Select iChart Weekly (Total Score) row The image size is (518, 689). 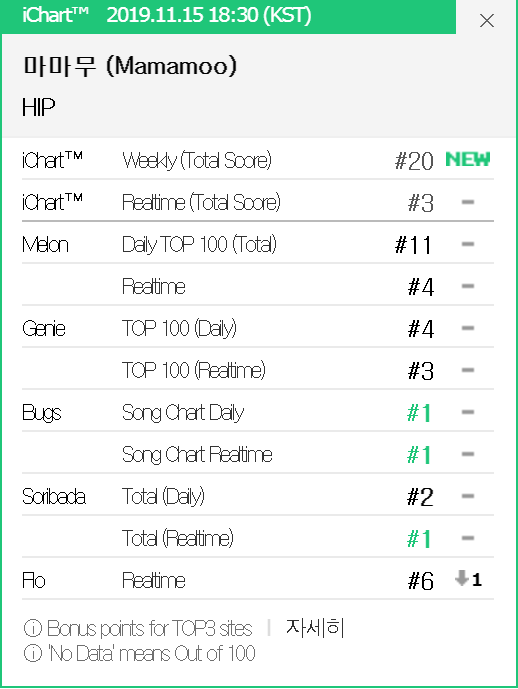(258, 160)
